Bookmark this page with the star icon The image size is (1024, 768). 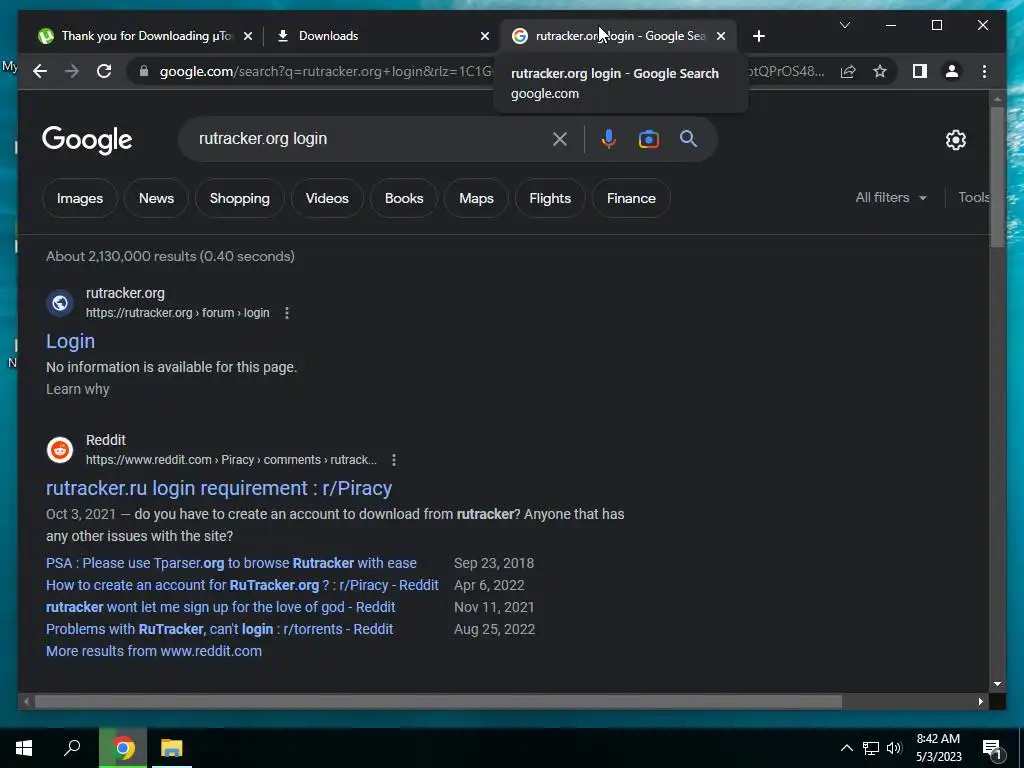pyautogui.click(x=880, y=71)
